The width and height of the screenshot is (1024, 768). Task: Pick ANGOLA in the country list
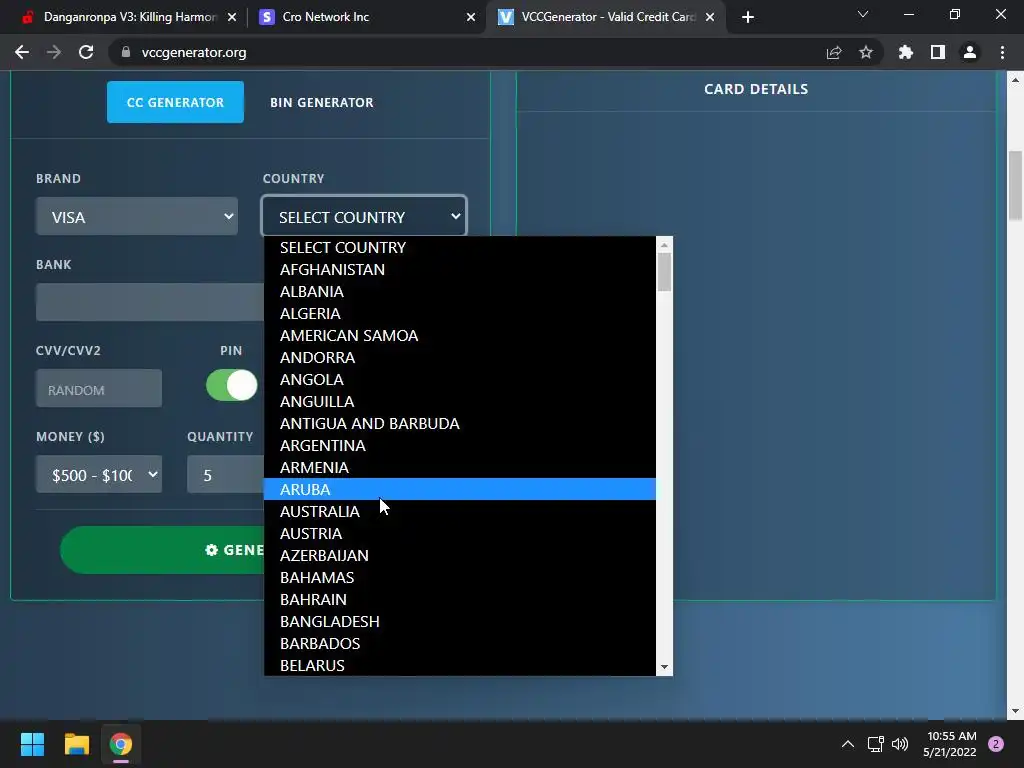[459, 379]
